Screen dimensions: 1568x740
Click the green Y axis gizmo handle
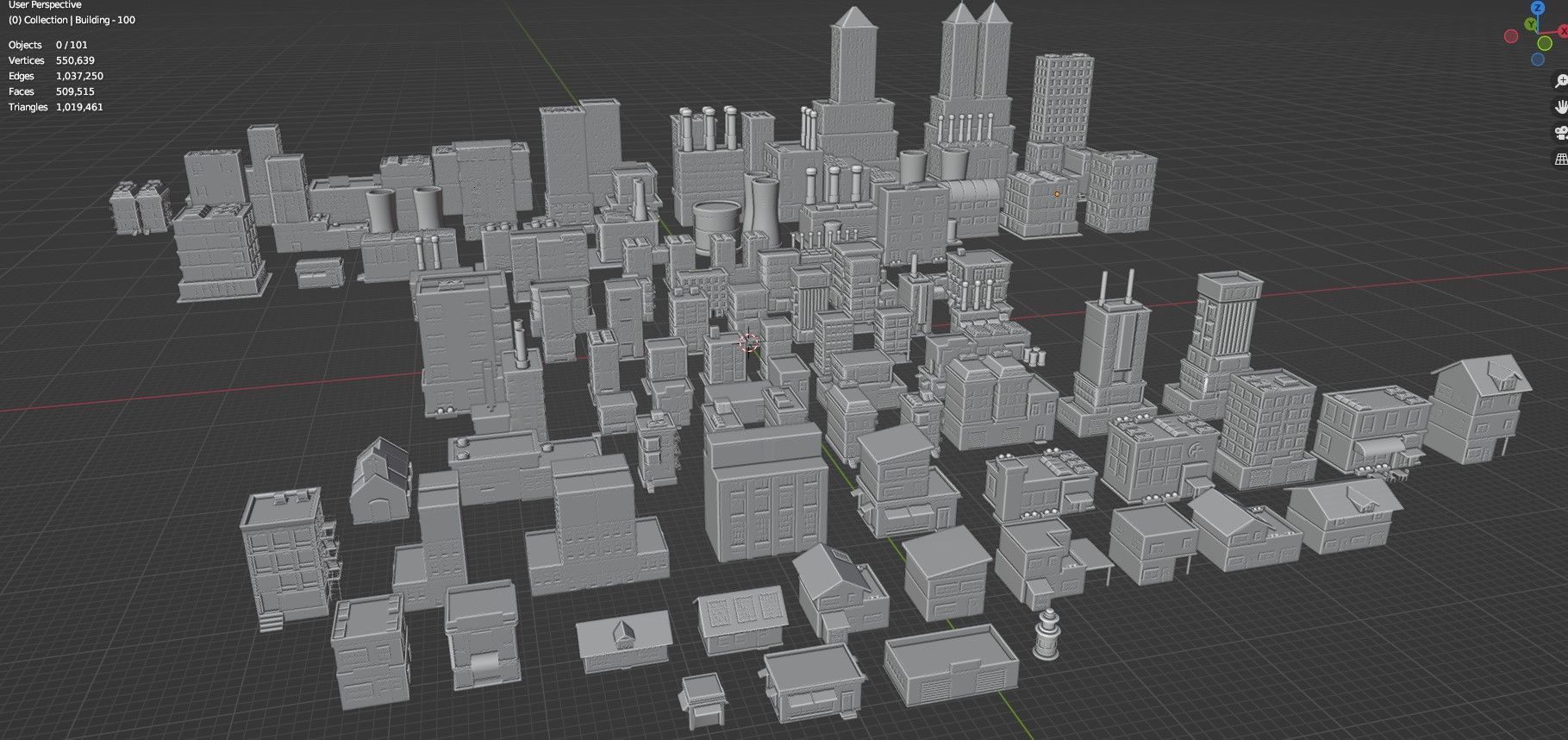pyautogui.click(x=1531, y=23)
